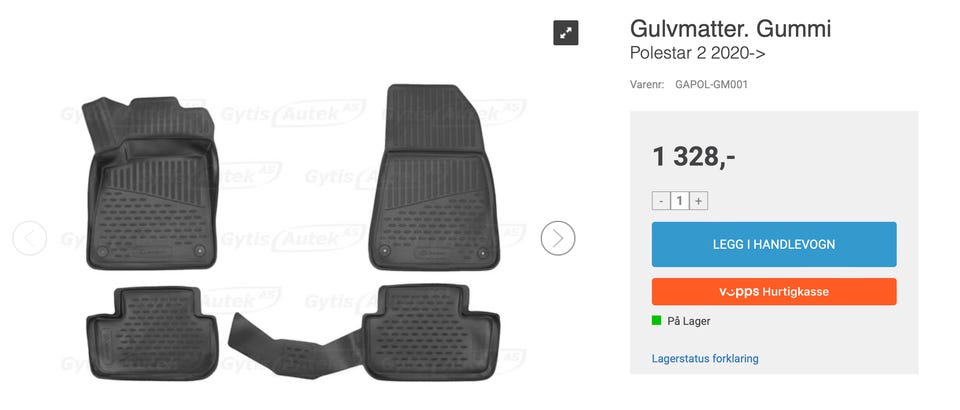Click the green stock status square
This screenshot has height=410, width=960.
(x=656, y=321)
